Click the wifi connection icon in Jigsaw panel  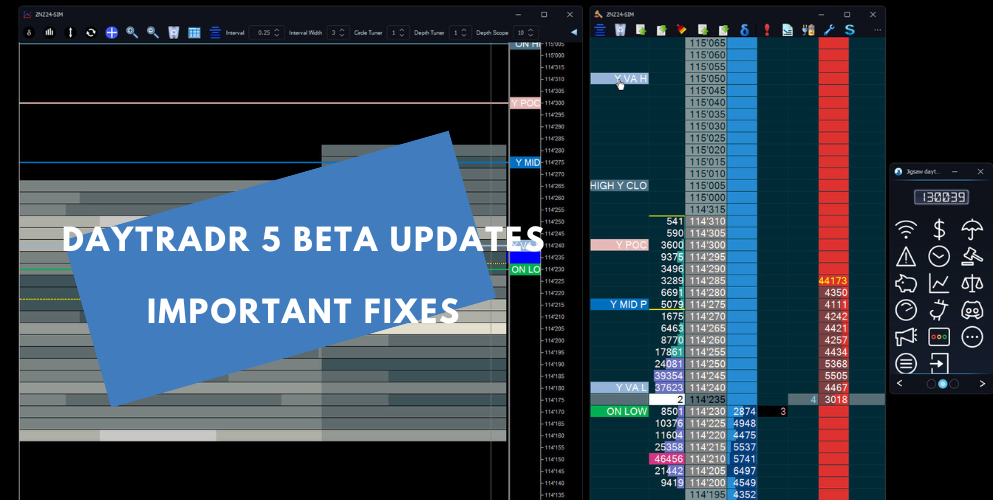[906, 229]
